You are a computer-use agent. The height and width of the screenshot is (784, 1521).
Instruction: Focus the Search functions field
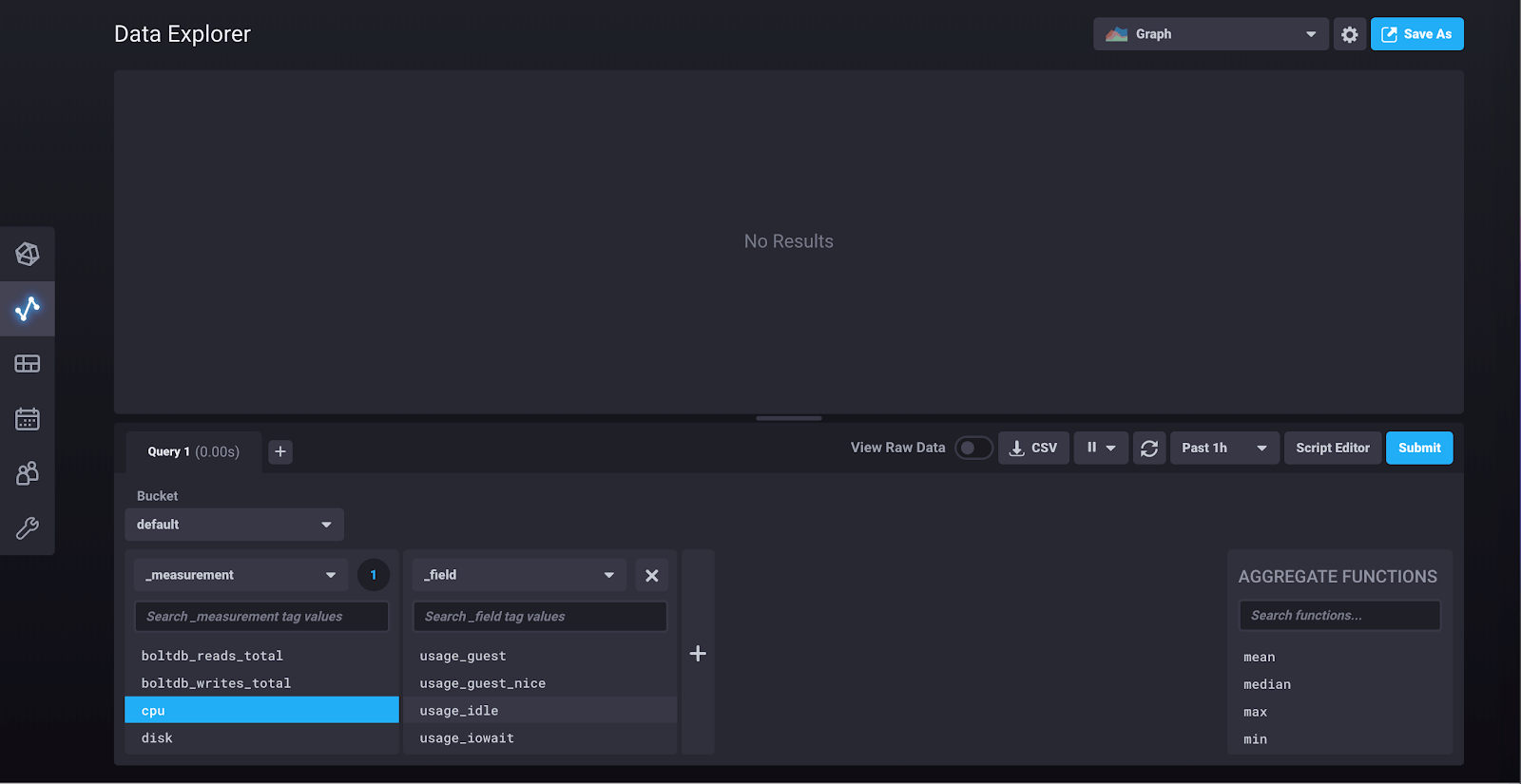[x=1339, y=616]
